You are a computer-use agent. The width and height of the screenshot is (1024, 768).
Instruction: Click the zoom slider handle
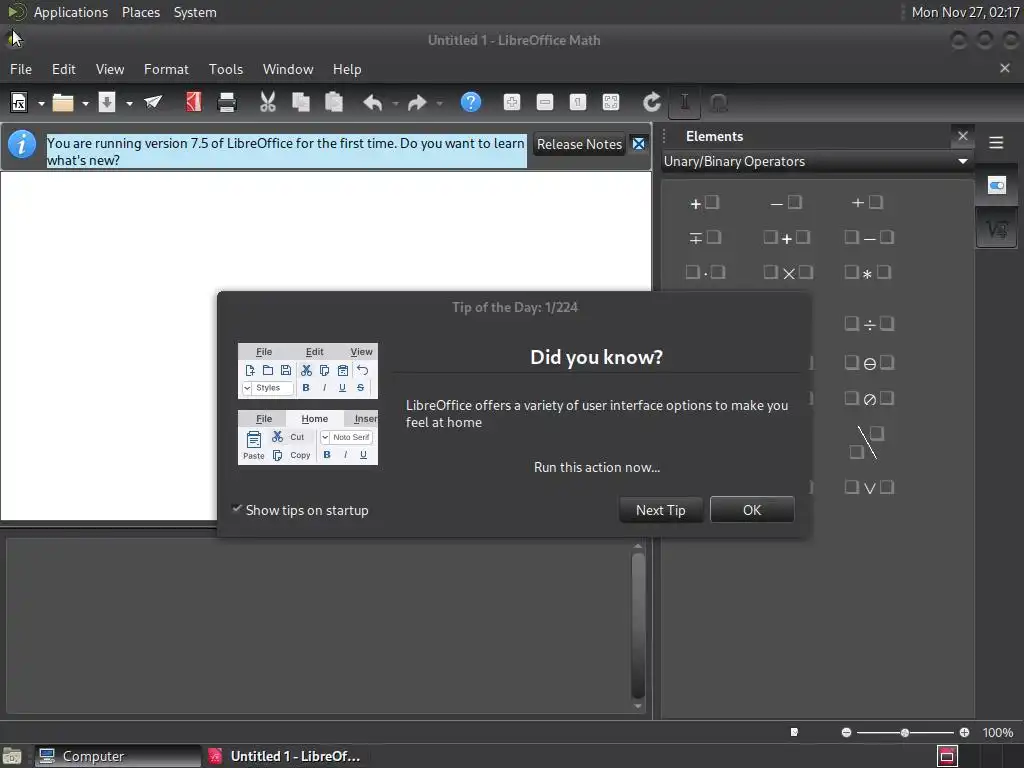904,733
